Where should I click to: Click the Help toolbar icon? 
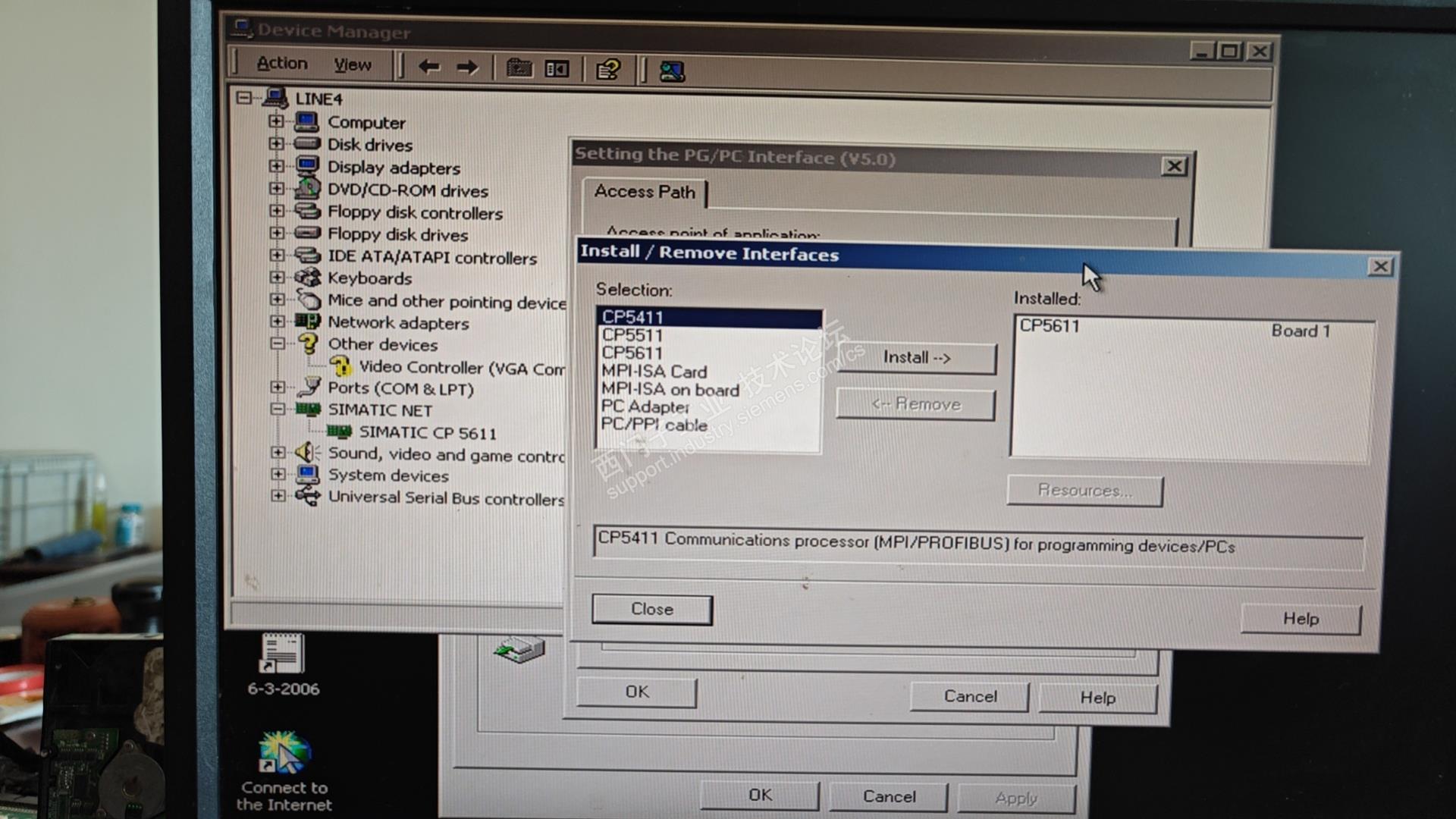pos(608,71)
